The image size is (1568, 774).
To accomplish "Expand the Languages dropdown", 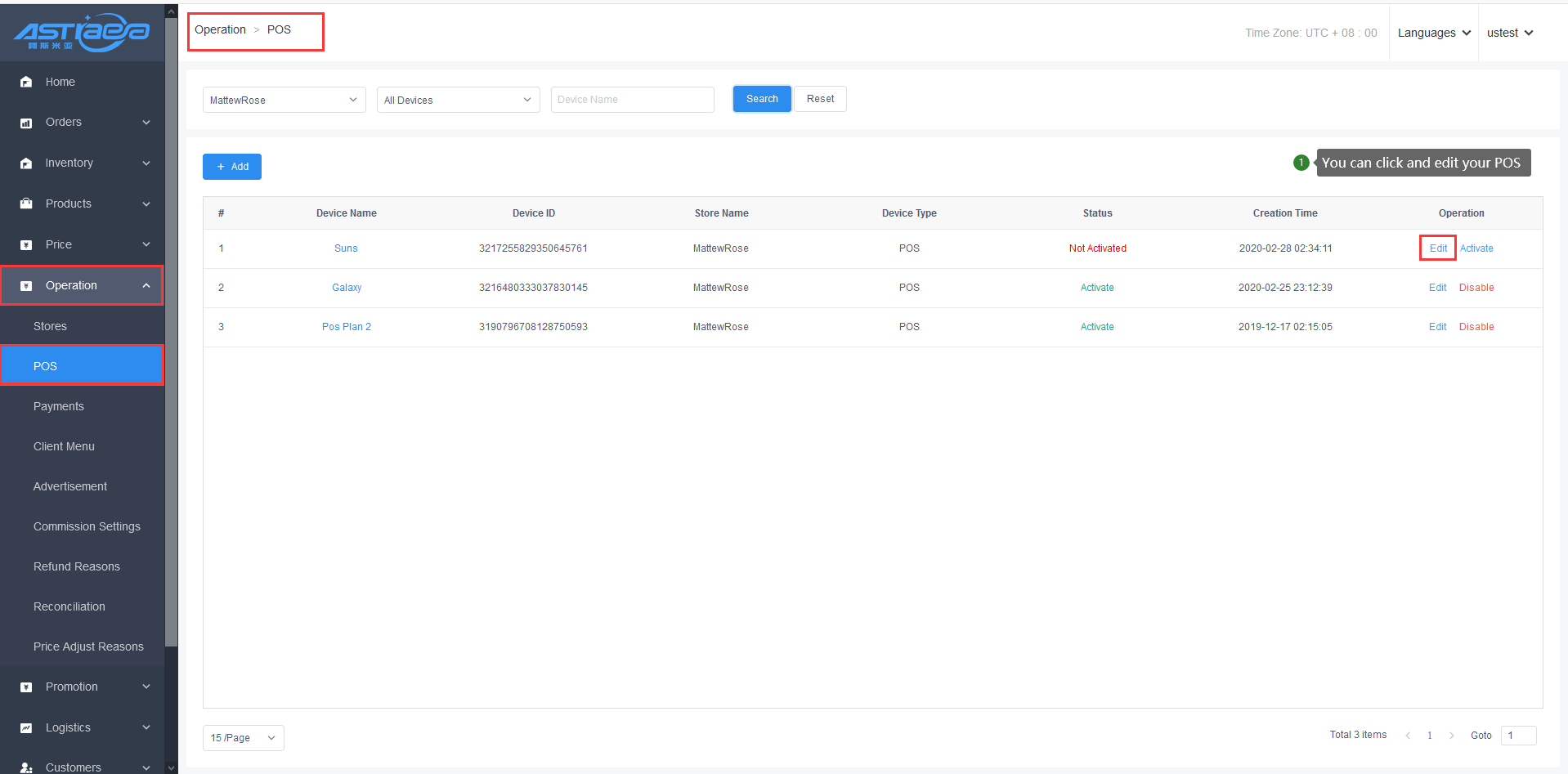I will [1433, 33].
